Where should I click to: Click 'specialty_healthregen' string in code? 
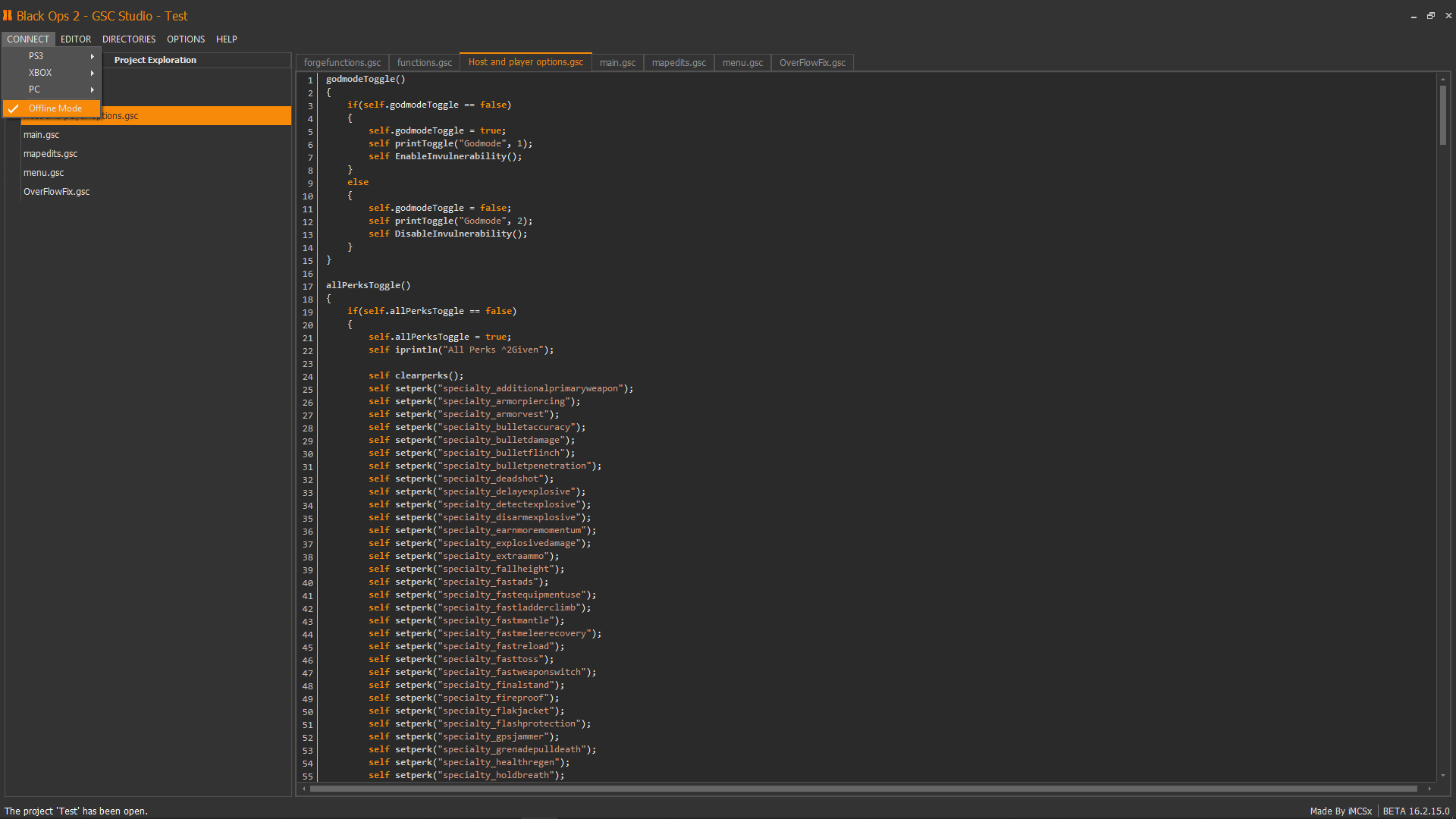[498, 762]
